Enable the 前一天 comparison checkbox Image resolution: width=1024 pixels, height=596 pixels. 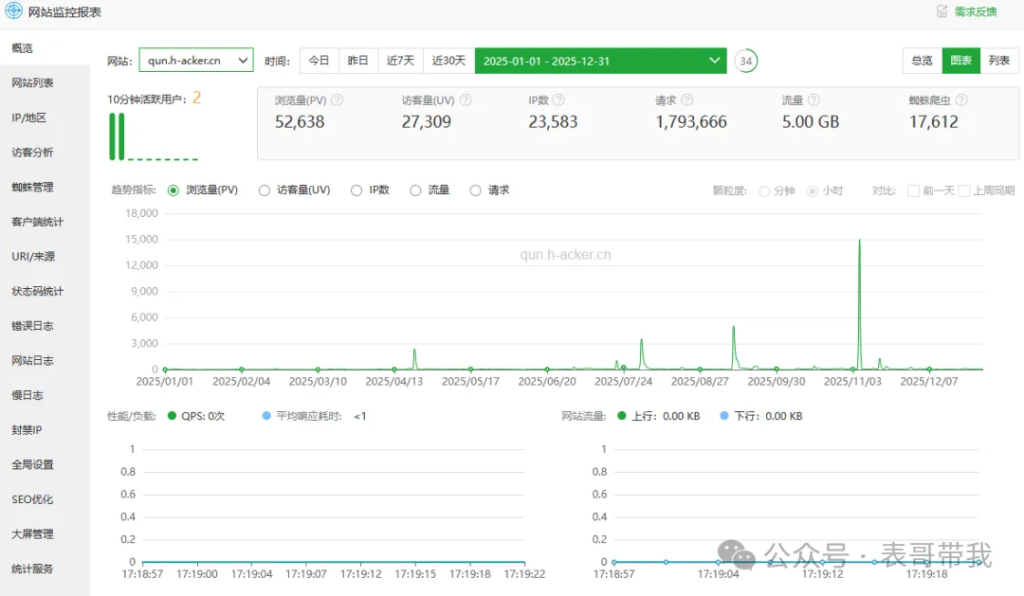[913, 191]
